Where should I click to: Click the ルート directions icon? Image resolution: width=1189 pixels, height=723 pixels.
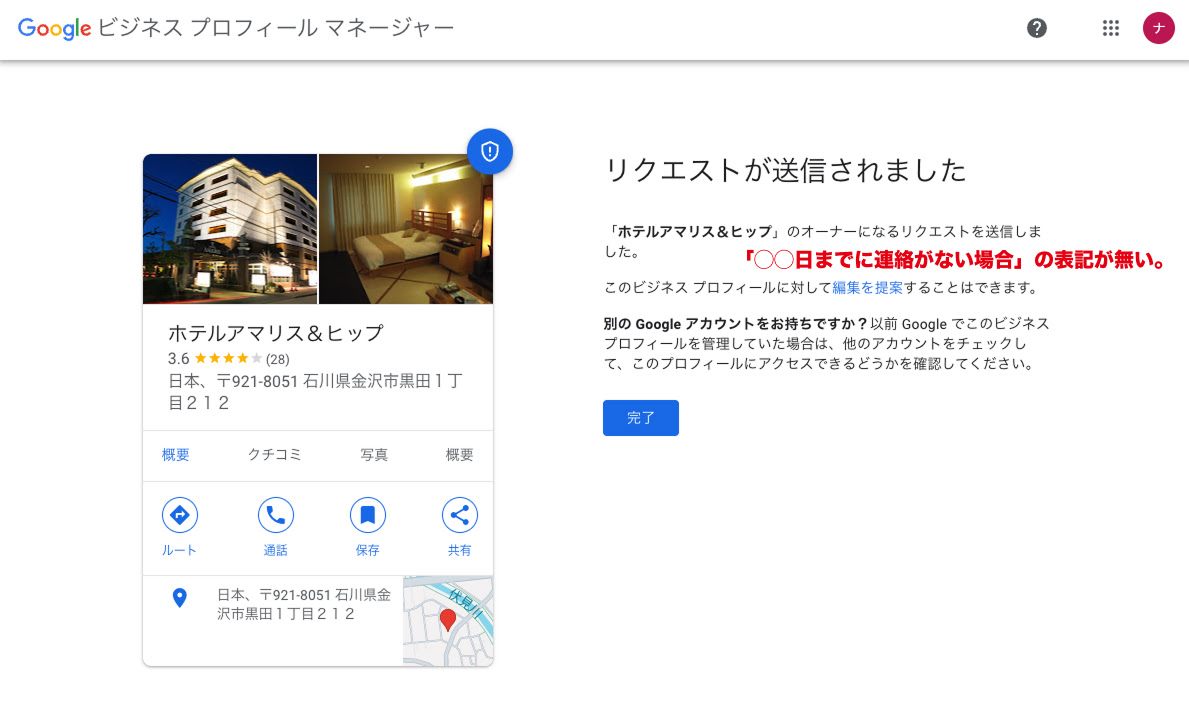[x=180, y=515]
